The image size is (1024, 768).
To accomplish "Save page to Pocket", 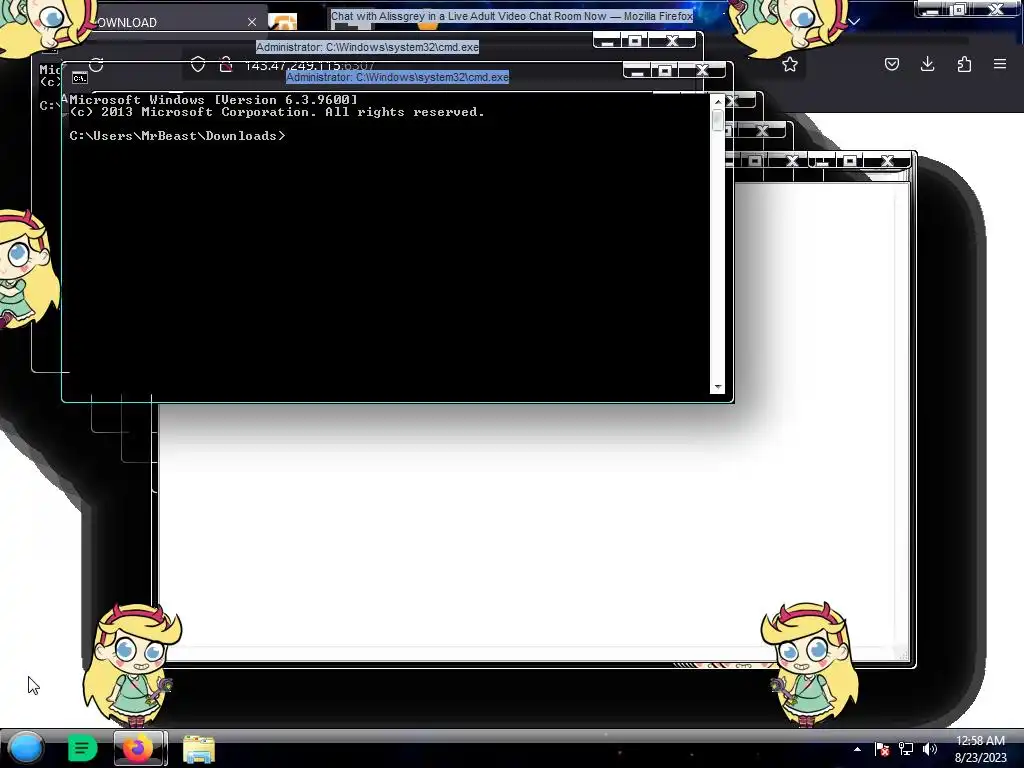I will click(891, 64).
